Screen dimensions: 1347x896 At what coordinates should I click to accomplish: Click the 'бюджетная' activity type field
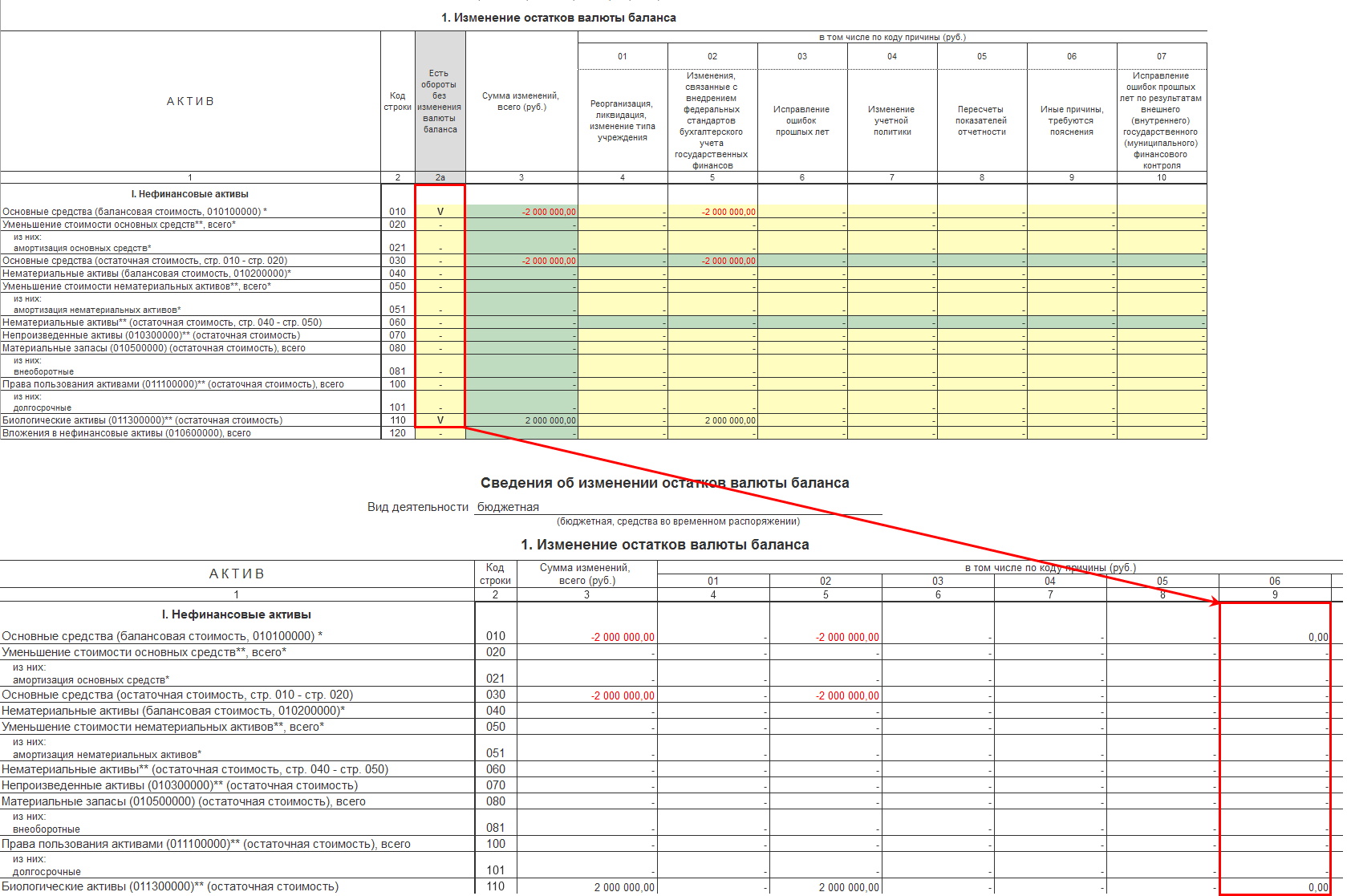[x=678, y=507]
